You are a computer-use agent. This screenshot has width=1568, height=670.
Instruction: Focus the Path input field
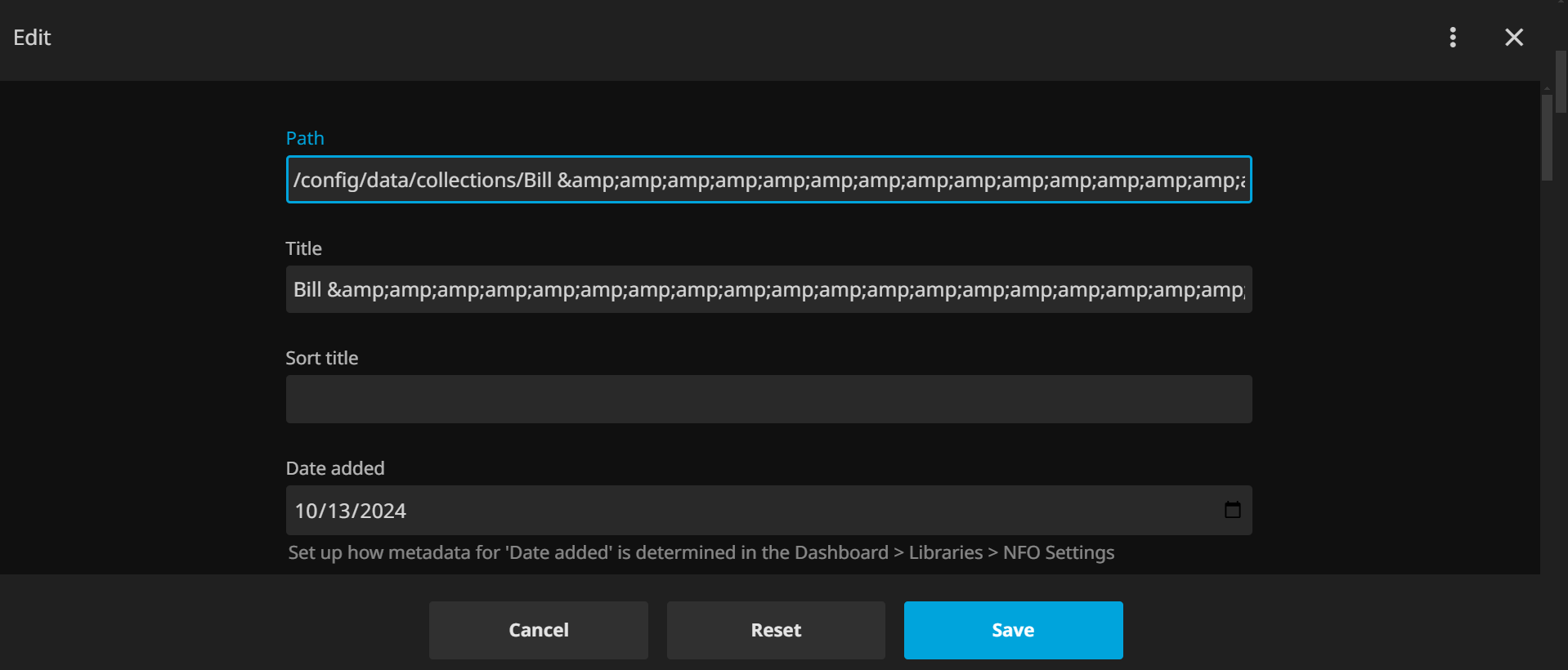[x=768, y=180]
